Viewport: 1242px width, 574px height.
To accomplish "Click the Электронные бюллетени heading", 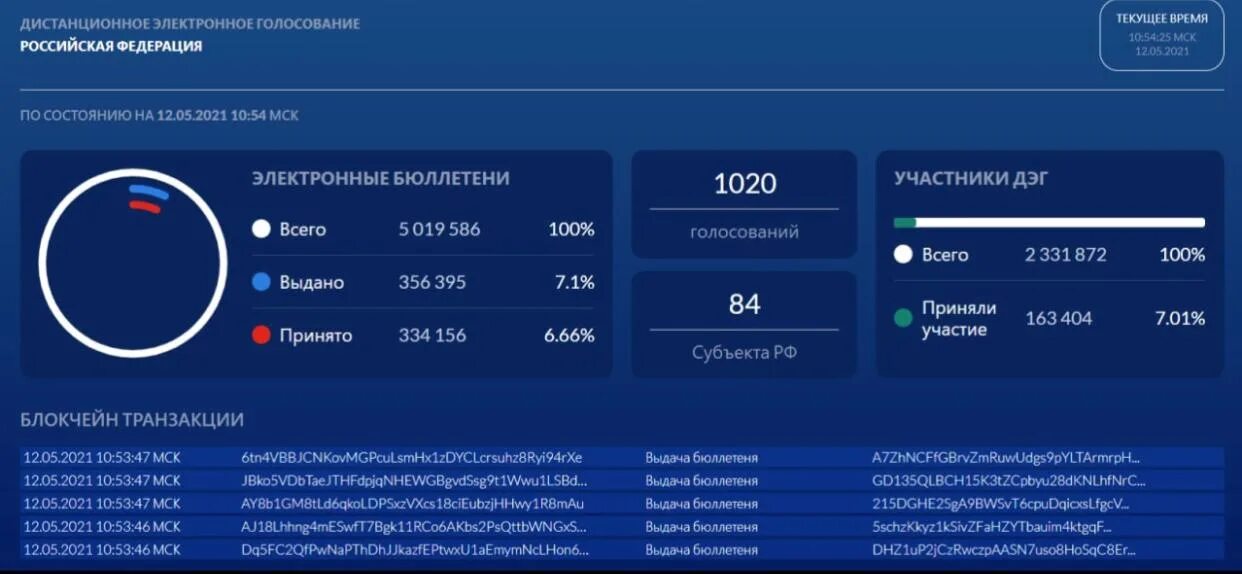I will [380, 178].
